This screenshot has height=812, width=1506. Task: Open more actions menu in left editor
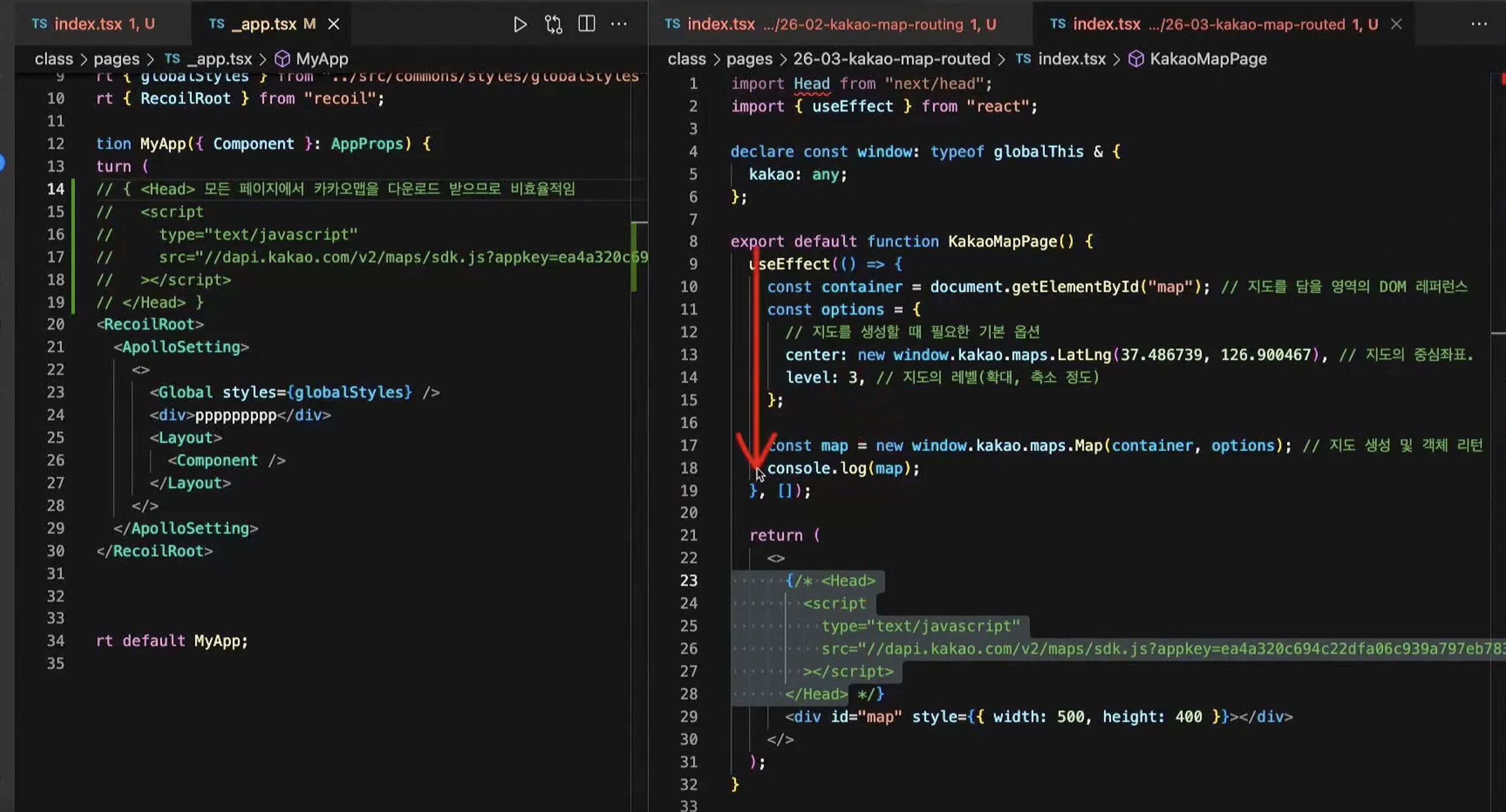[618, 24]
